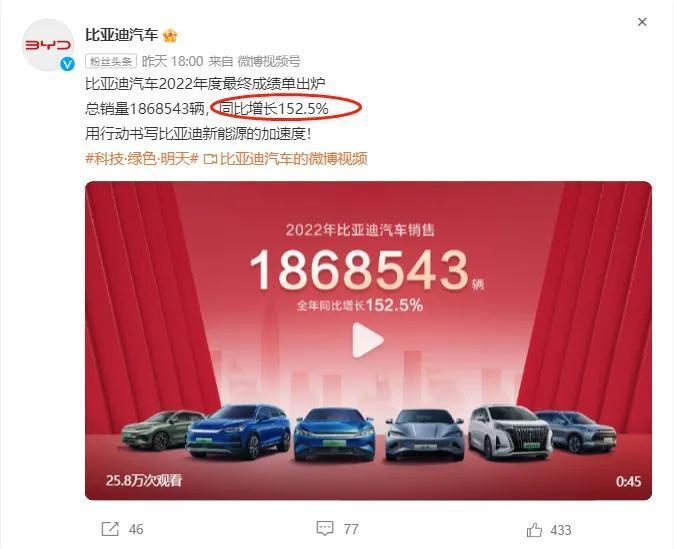Open 比亚迪汽车的微博视频 video link
The height and width of the screenshot is (549, 674).
pos(294,159)
